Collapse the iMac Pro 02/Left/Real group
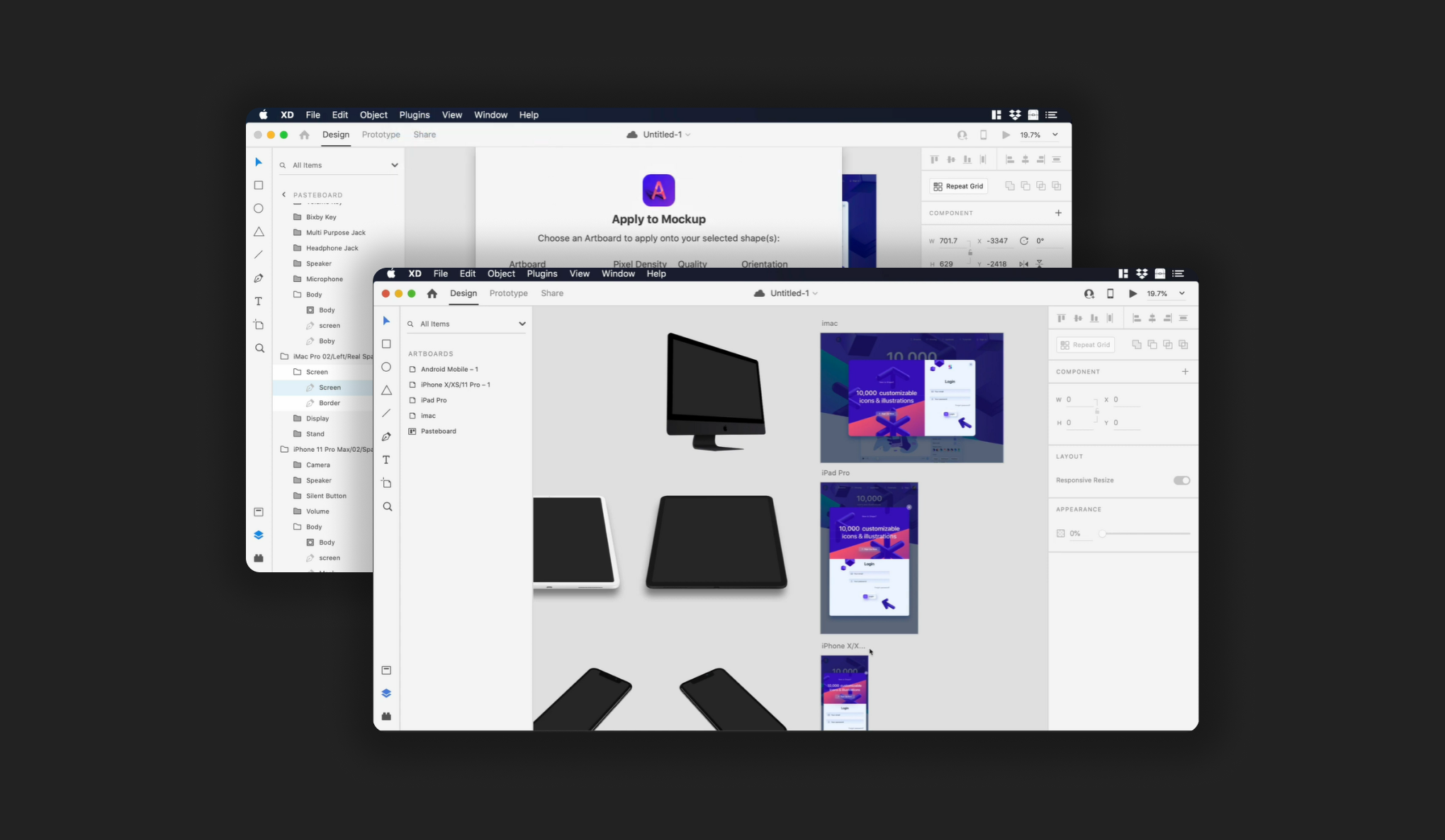1445x840 pixels. (284, 356)
